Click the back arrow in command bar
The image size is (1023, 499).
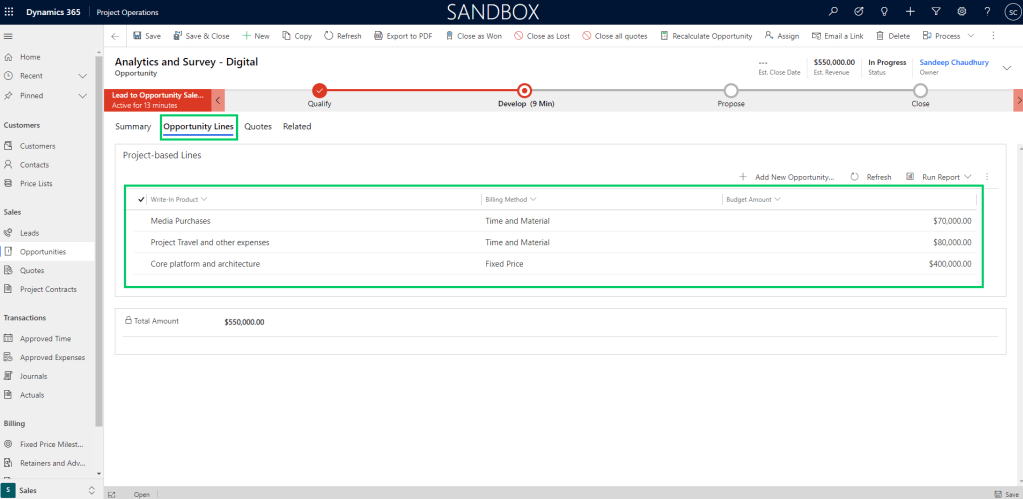click(115, 36)
